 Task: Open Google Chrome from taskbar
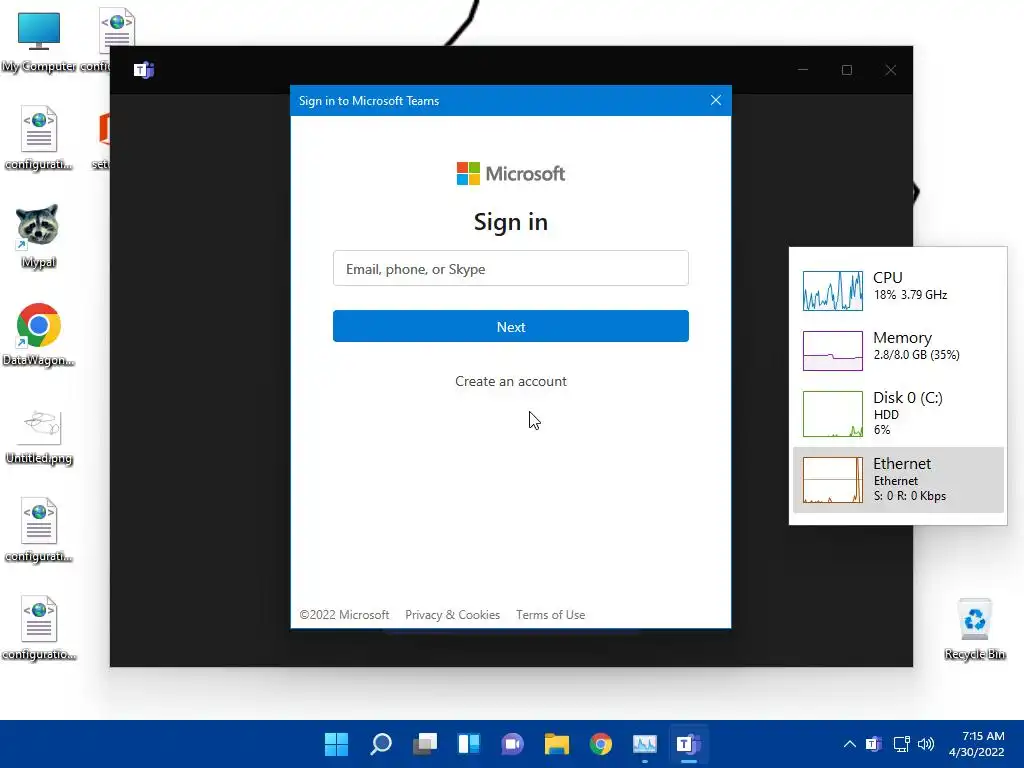[601, 744]
